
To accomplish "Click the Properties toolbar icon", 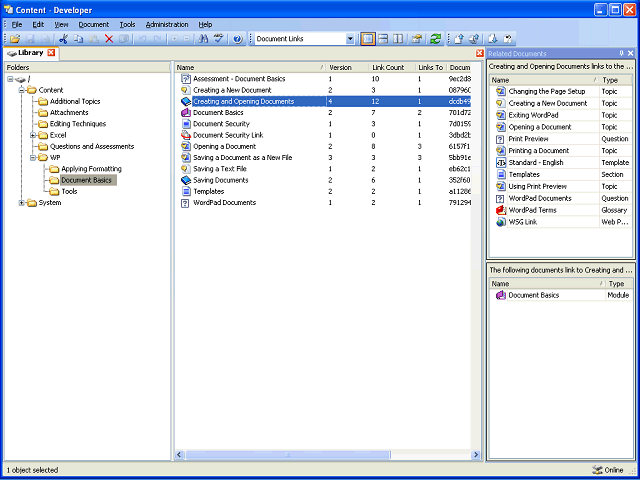I will coord(417,39).
